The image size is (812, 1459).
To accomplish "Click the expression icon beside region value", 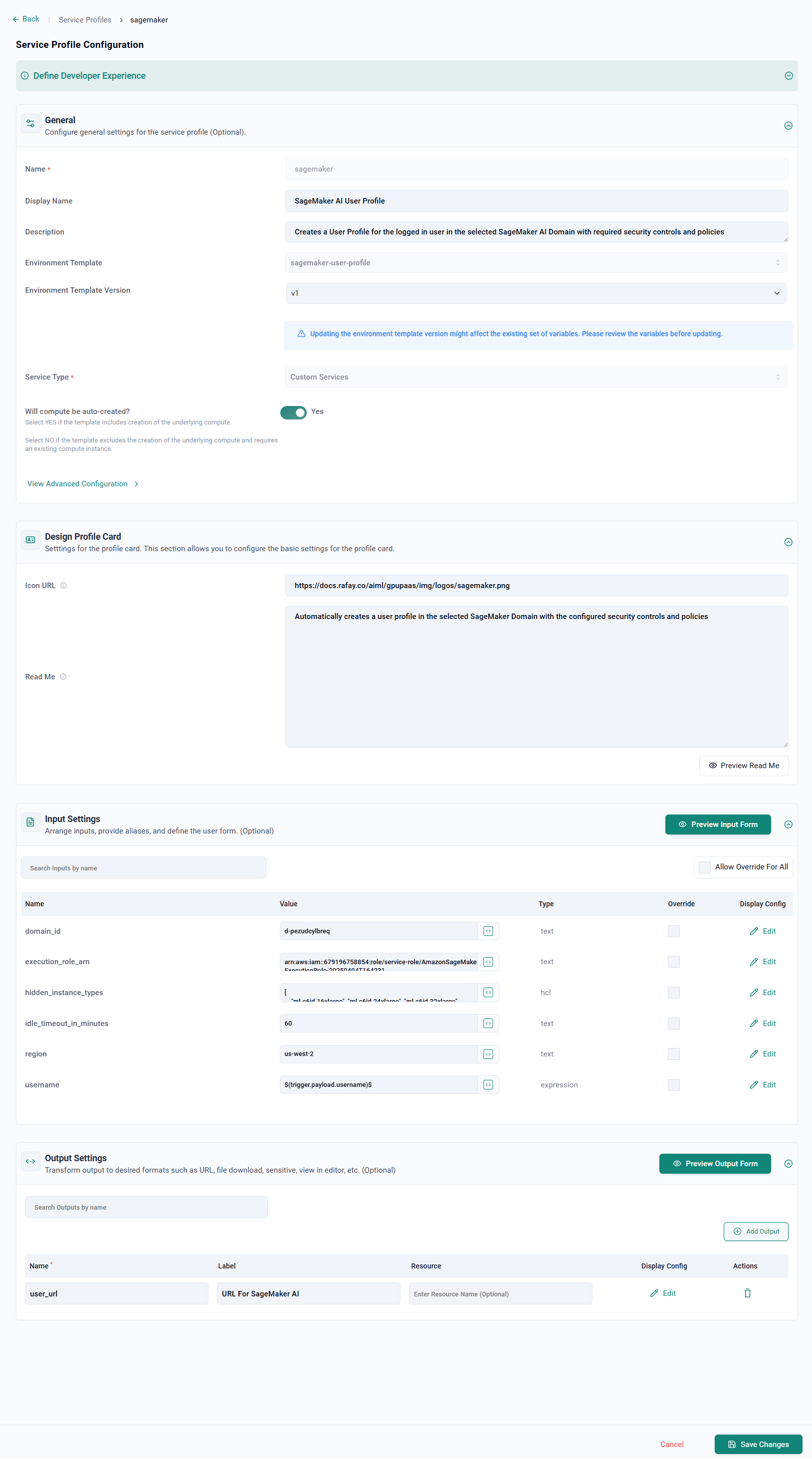I will pos(487,1054).
